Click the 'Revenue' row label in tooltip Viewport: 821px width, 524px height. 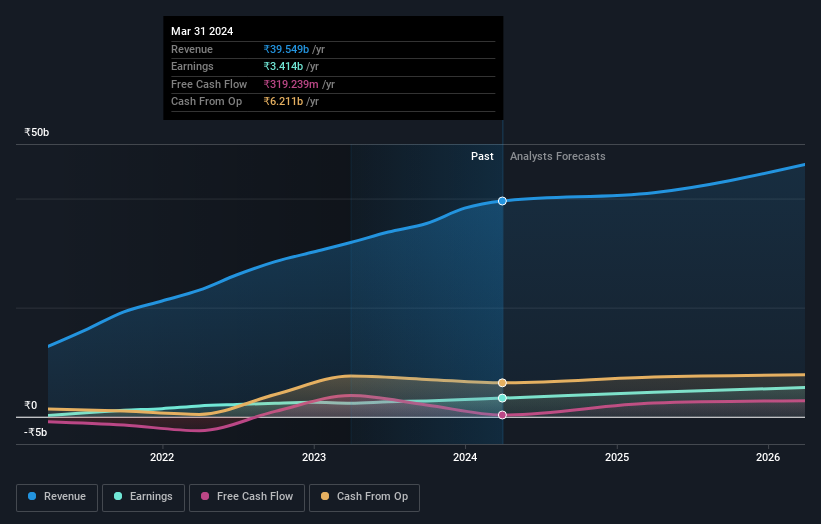coord(192,49)
